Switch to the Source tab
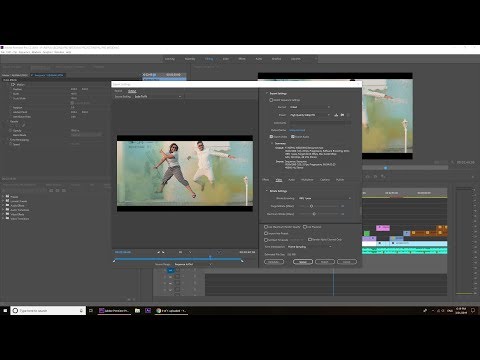 [118, 91]
